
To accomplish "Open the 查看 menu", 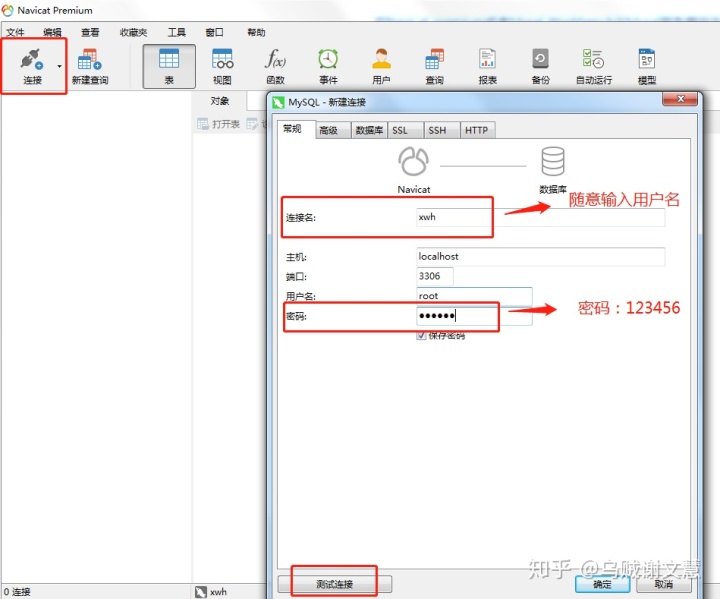I will 90,32.
